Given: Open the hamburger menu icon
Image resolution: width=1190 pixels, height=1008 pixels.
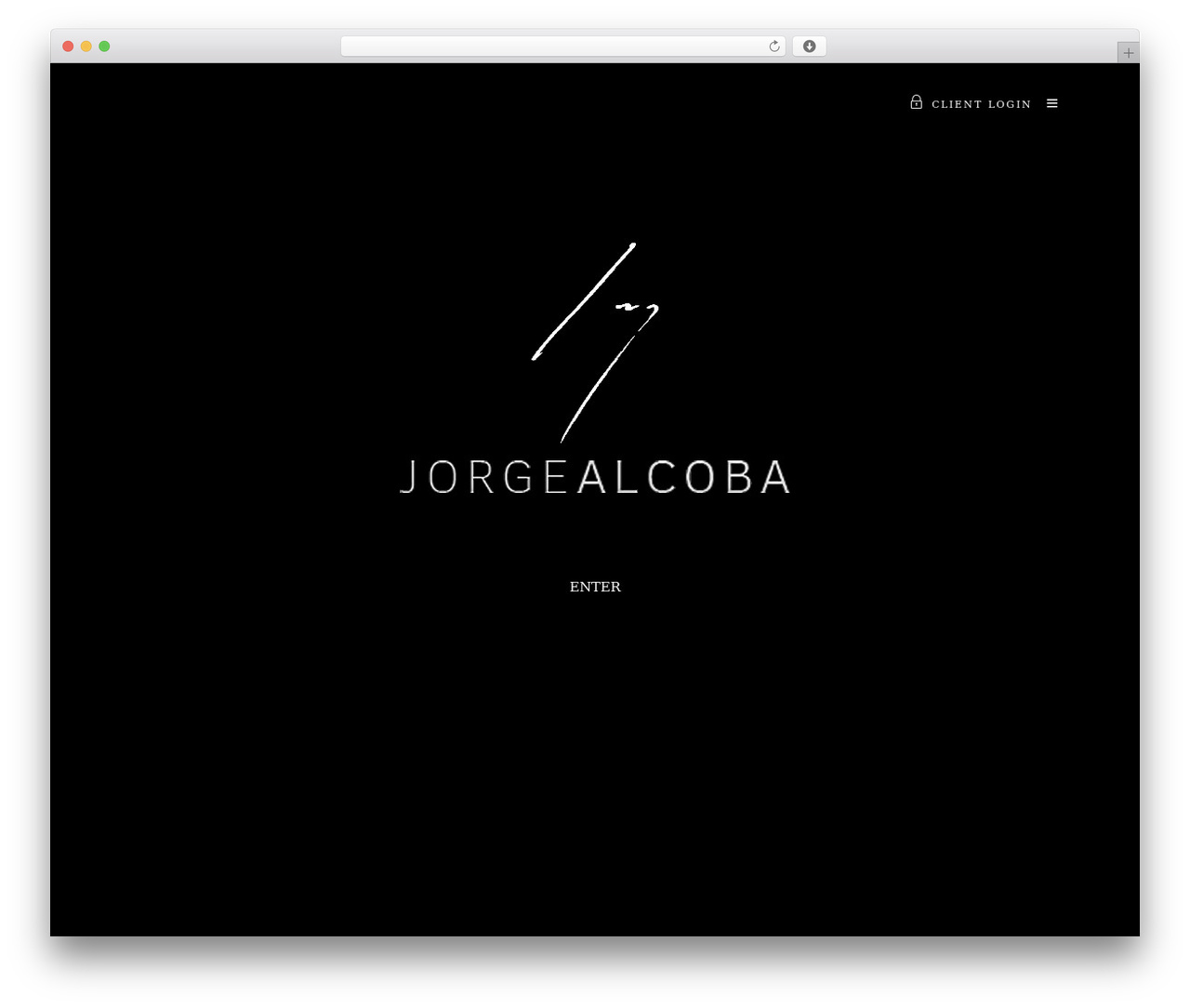Looking at the screenshot, I should tap(1052, 103).
